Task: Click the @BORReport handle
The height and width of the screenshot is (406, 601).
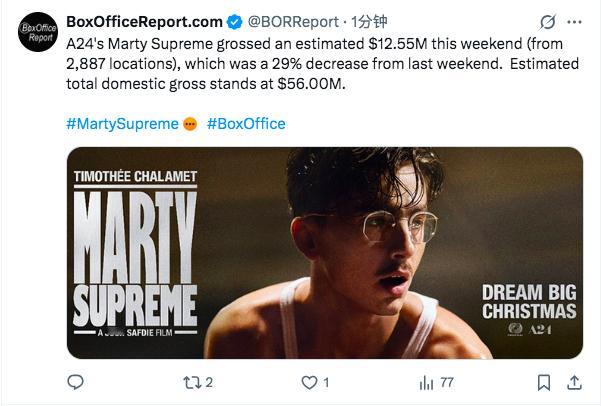Action: coord(293,21)
